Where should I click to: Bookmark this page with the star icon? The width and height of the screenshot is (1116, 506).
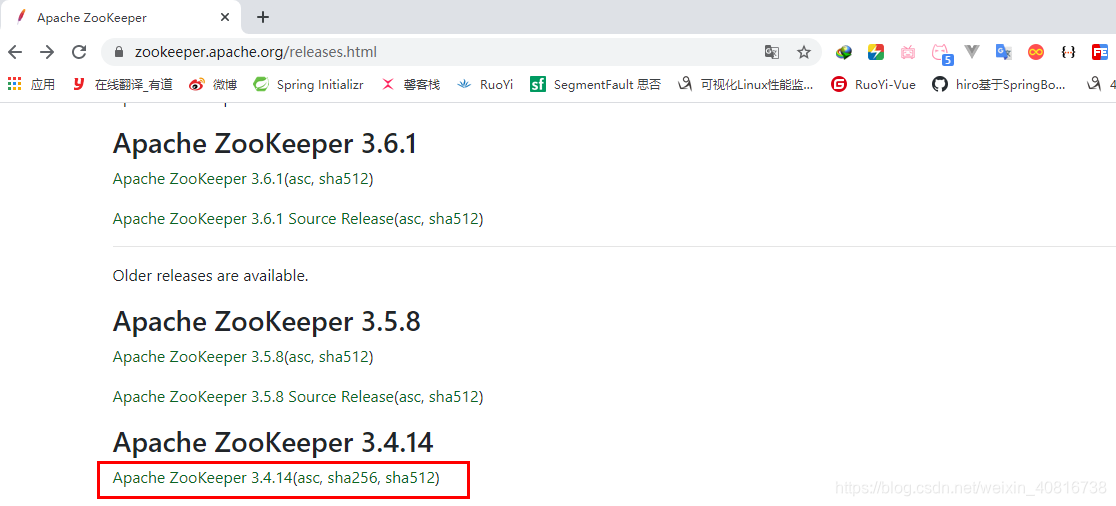[x=804, y=52]
